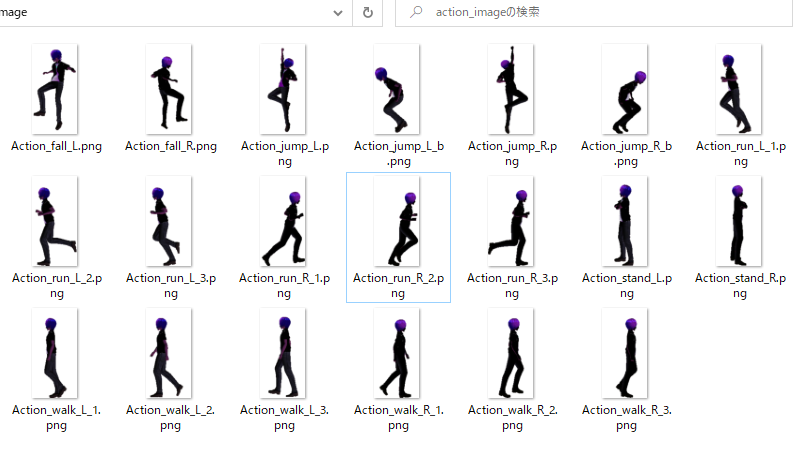Select the Action_jump_L.png thumbnail
Image resolution: width=801 pixels, height=460 pixels.
coord(282,89)
